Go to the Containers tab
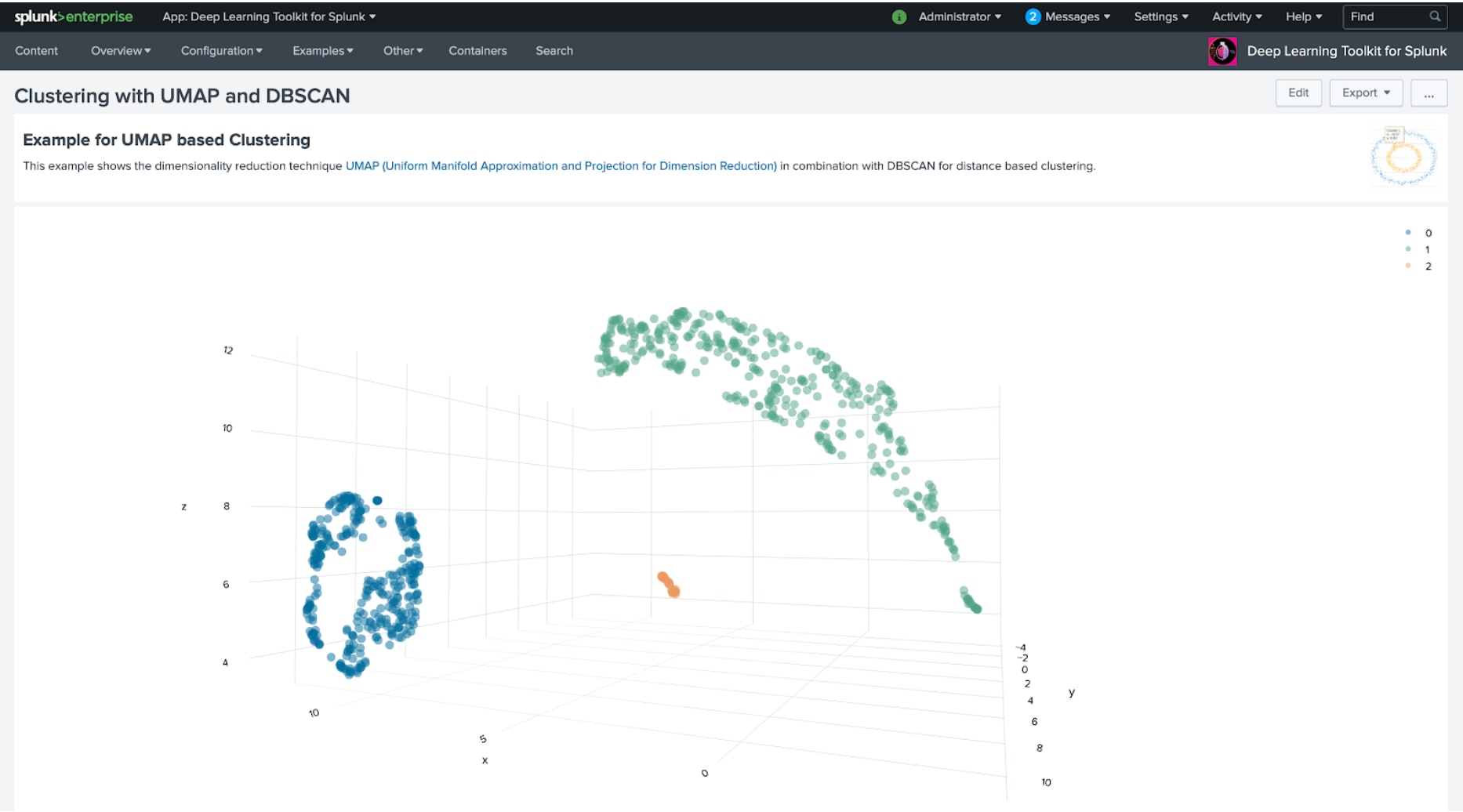Screen dimensions: 1463x812 click(477, 51)
